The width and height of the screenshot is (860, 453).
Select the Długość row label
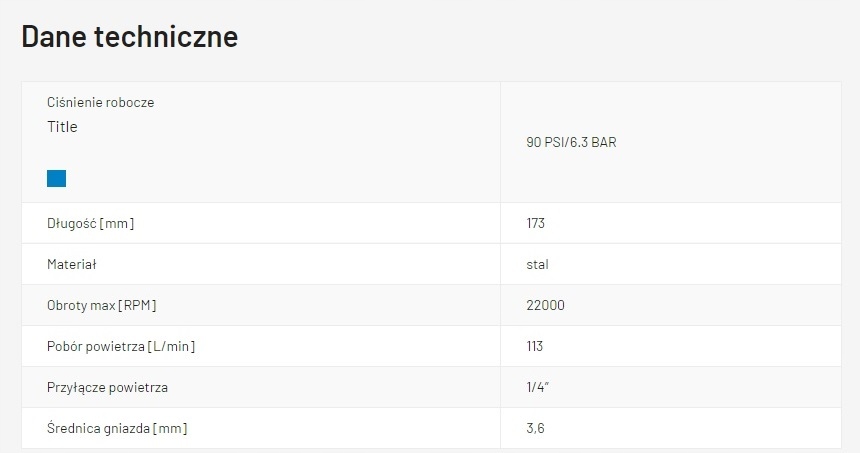tap(90, 223)
